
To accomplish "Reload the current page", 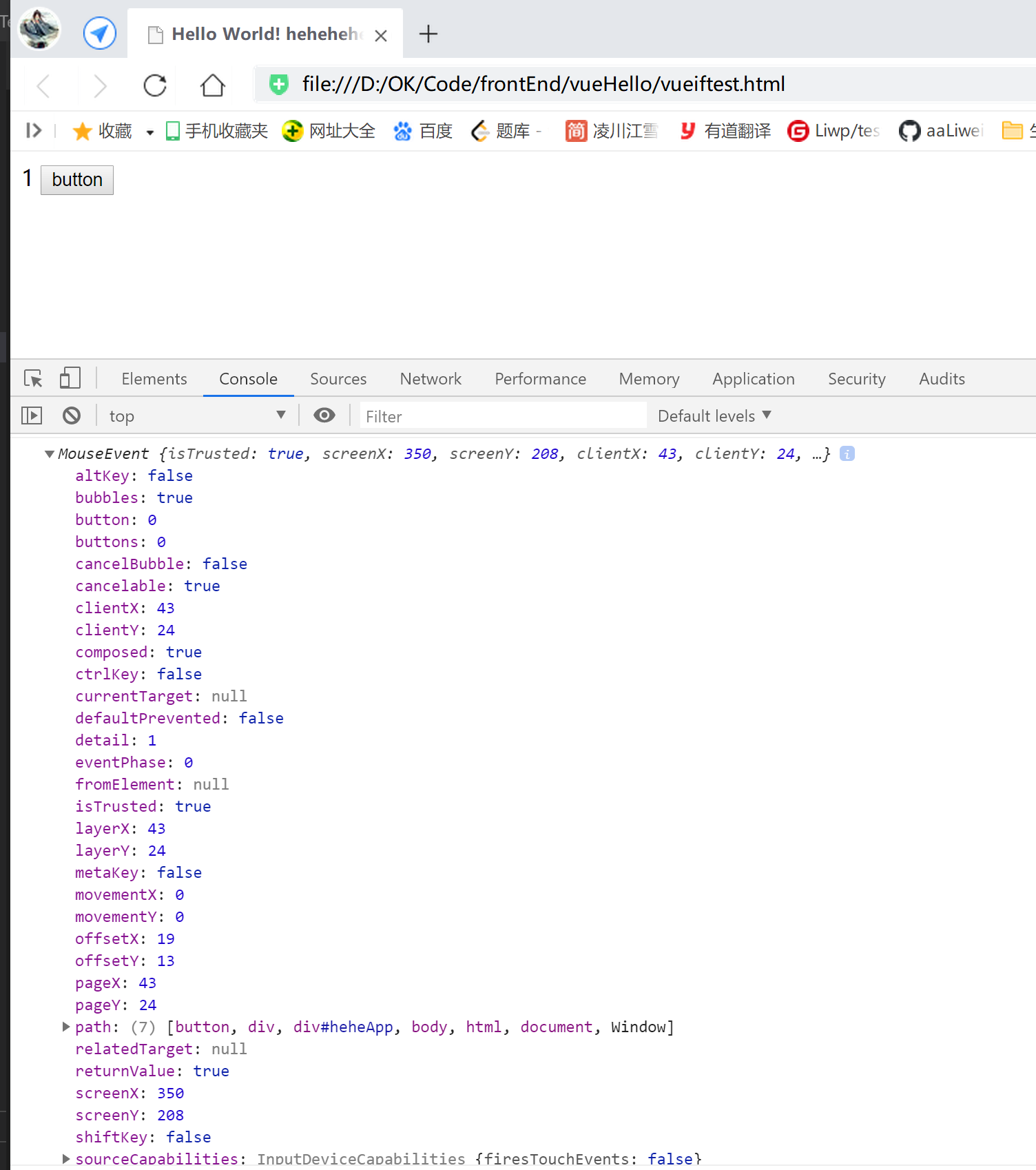I will click(155, 85).
